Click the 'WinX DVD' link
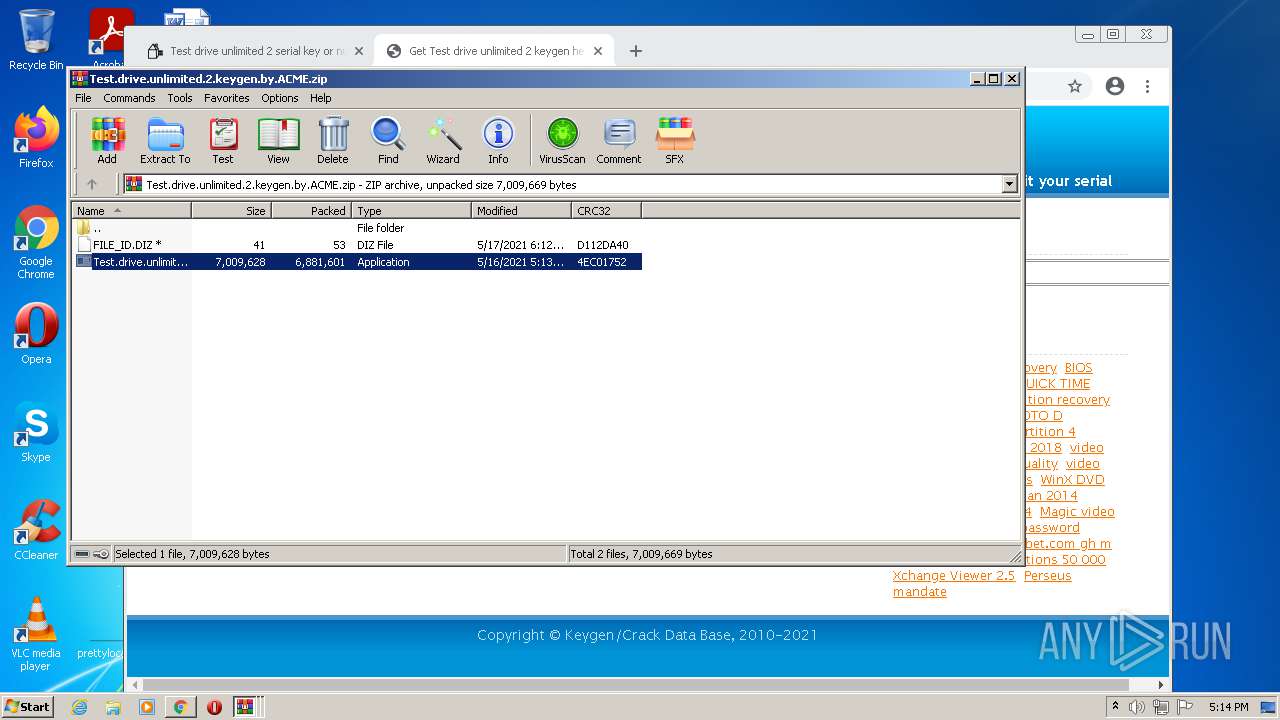The height and width of the screenshot is (720, 1280). click(x=1072, y=480)
